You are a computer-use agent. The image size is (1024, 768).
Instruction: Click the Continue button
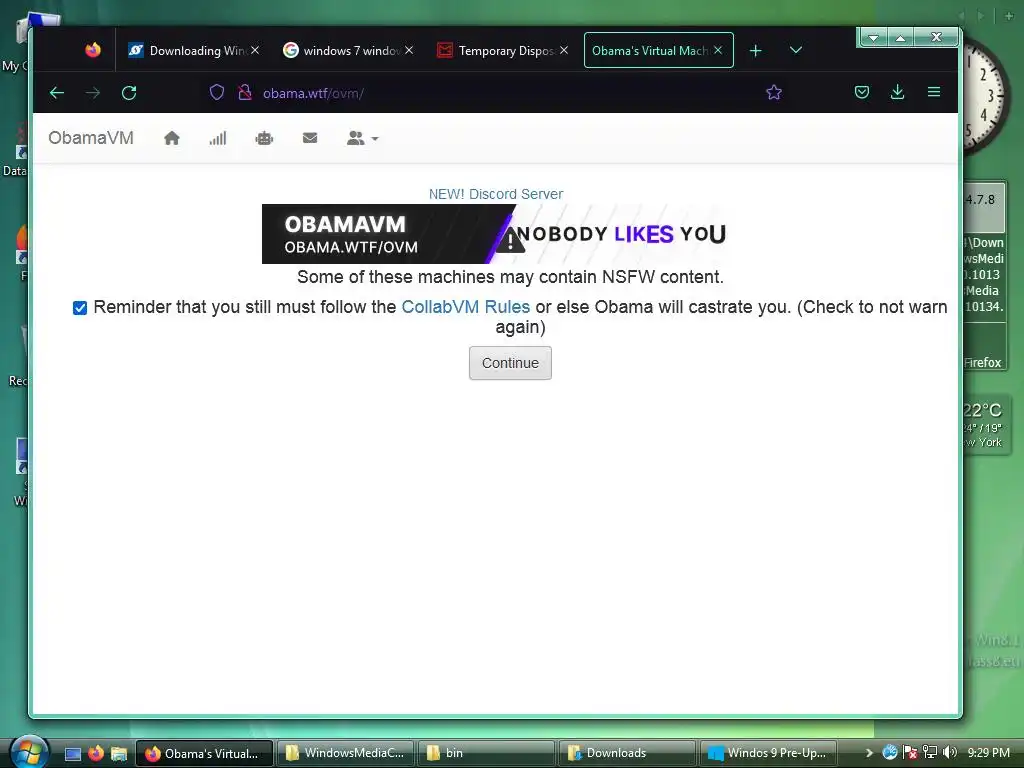(x=510, y=363)
